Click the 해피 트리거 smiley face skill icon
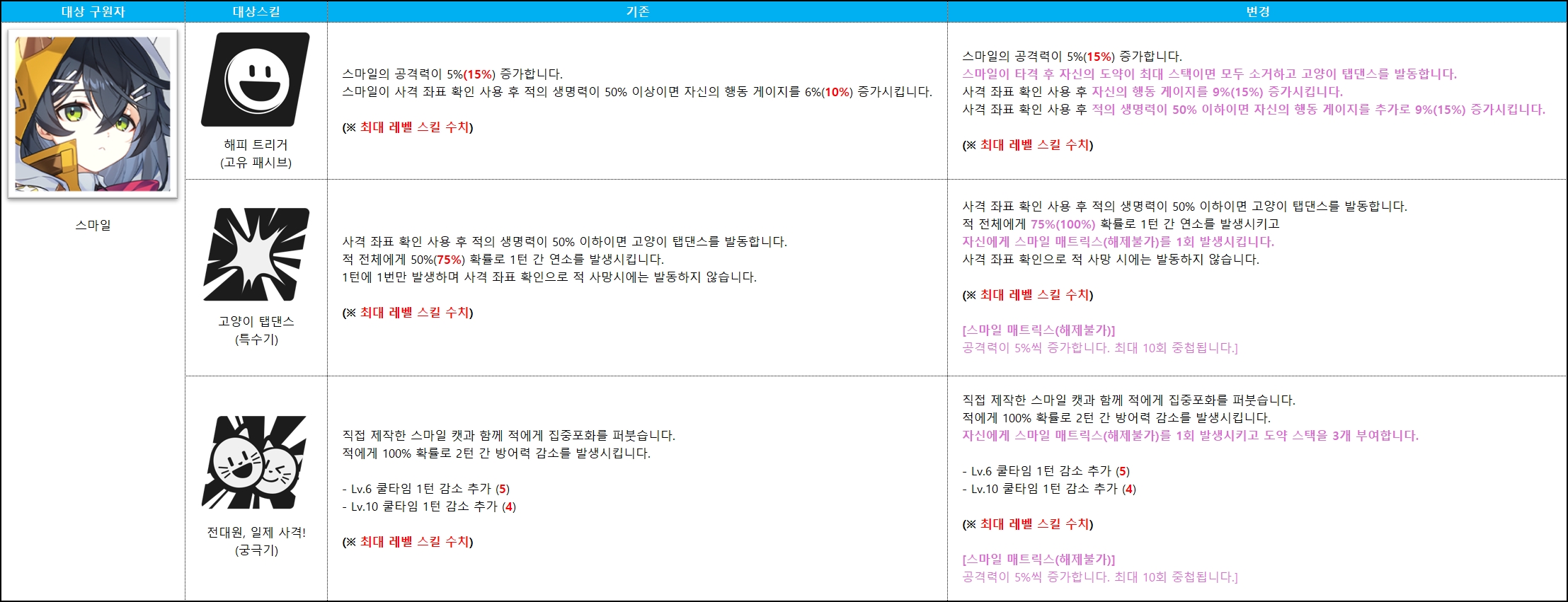This screenshot has height=602, width=1568. (x=256, y=79)
